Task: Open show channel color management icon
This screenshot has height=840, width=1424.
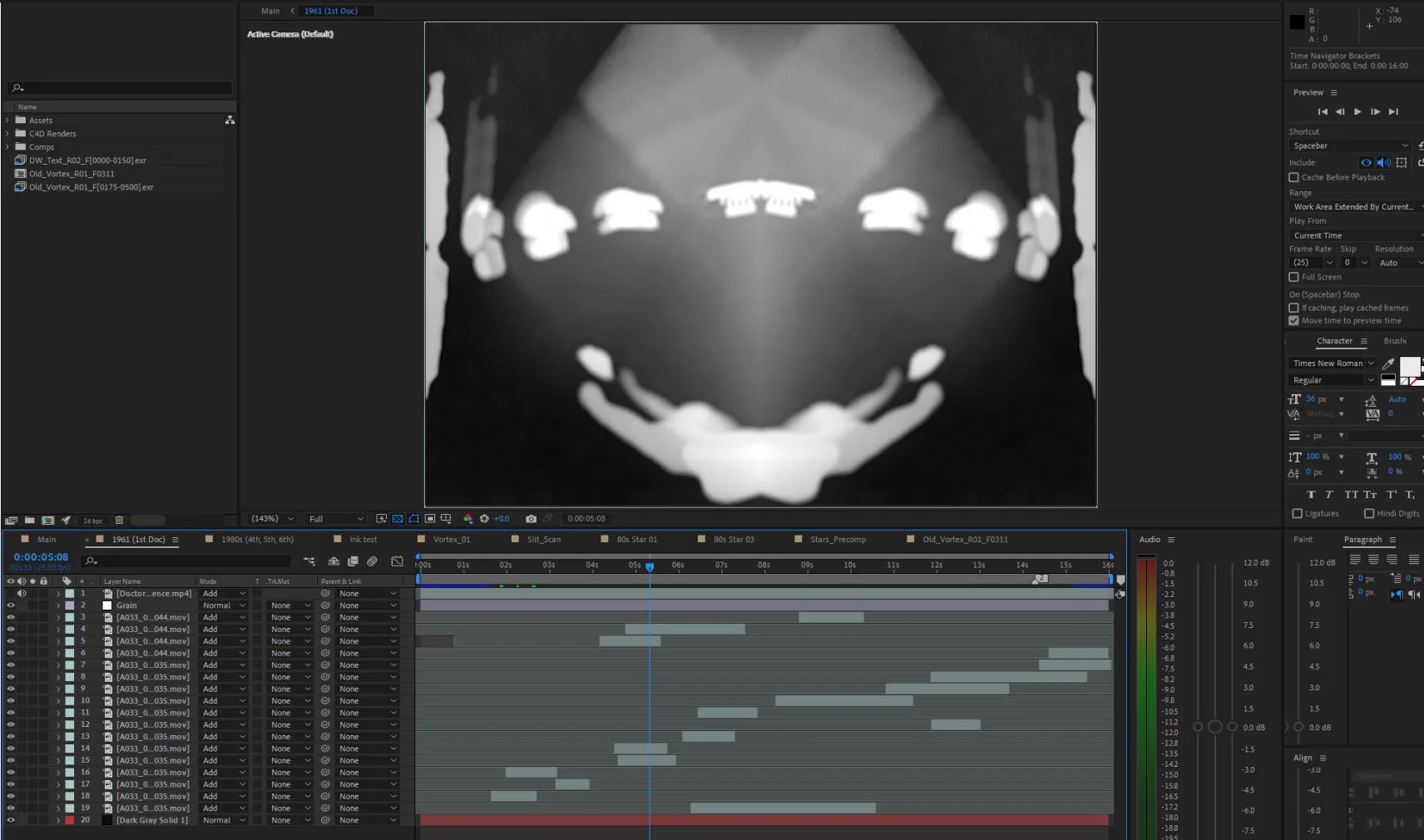Action: click(467, 519)
